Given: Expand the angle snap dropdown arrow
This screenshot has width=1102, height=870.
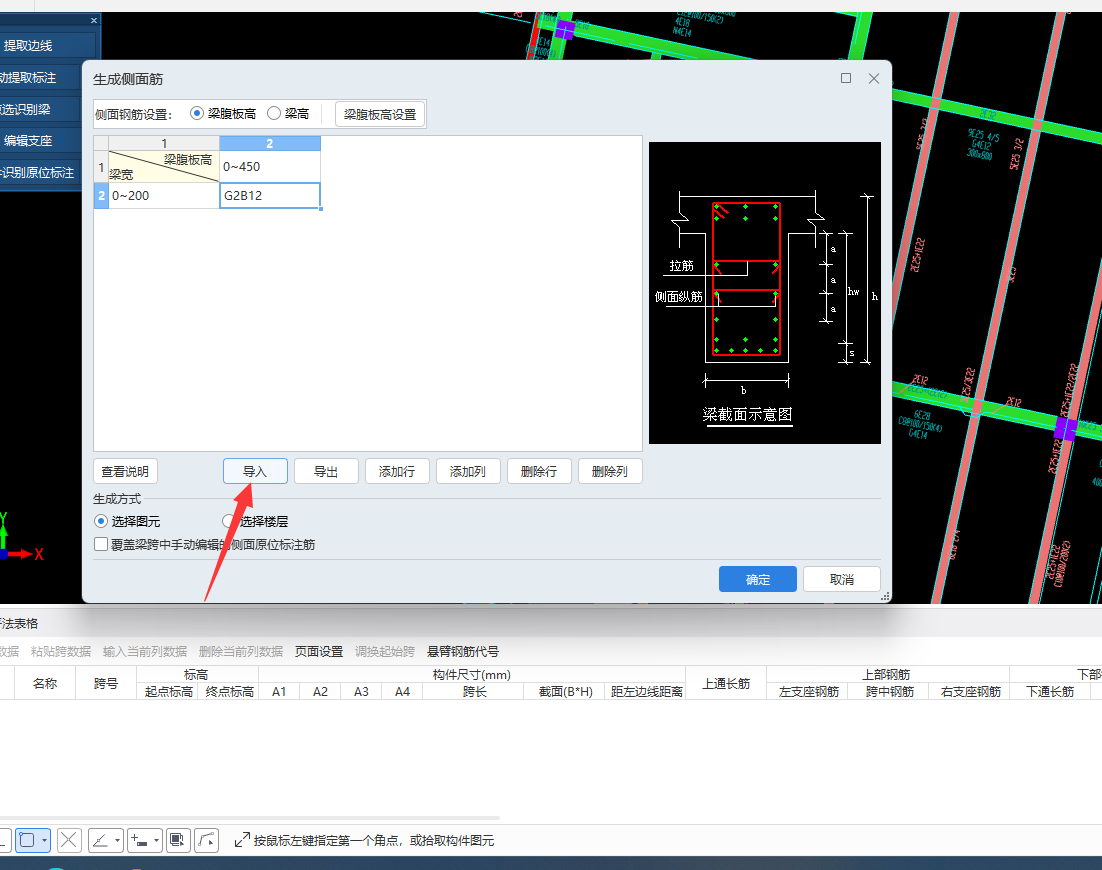Looking at the screenshot, I should tap(117, 840).
